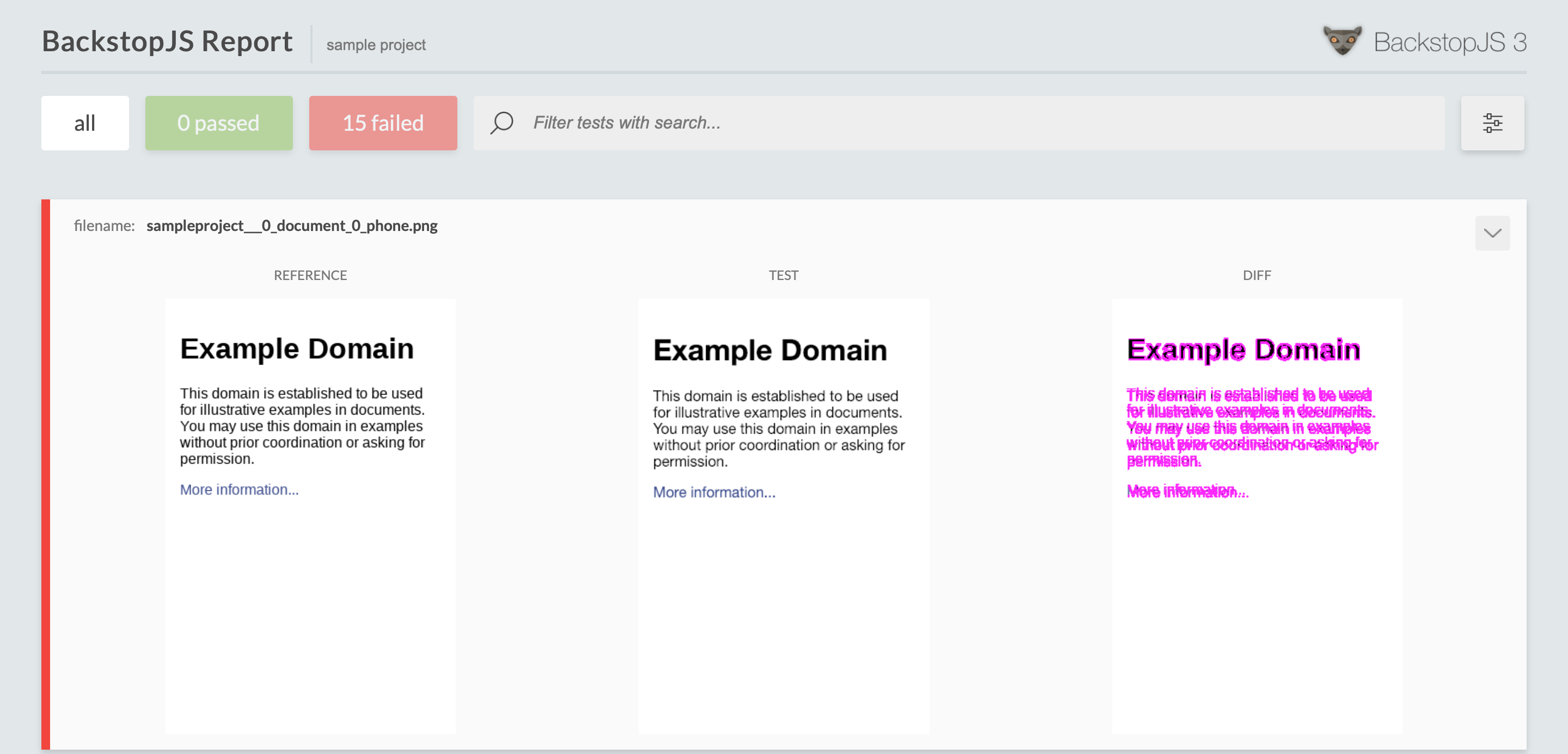Click the DIFF column label
This screenshot has height=754, width=1568.
point(1257,275)
